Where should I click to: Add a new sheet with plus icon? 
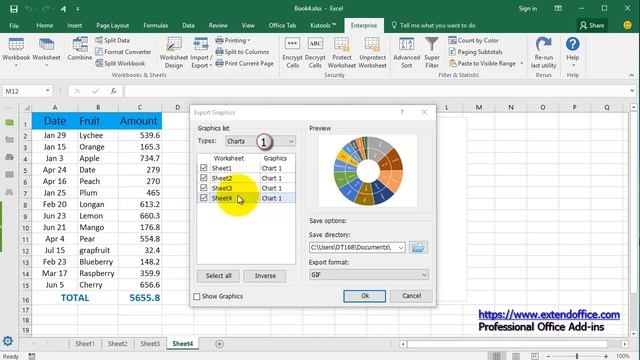pyautogui.click(x=219, y=344)
